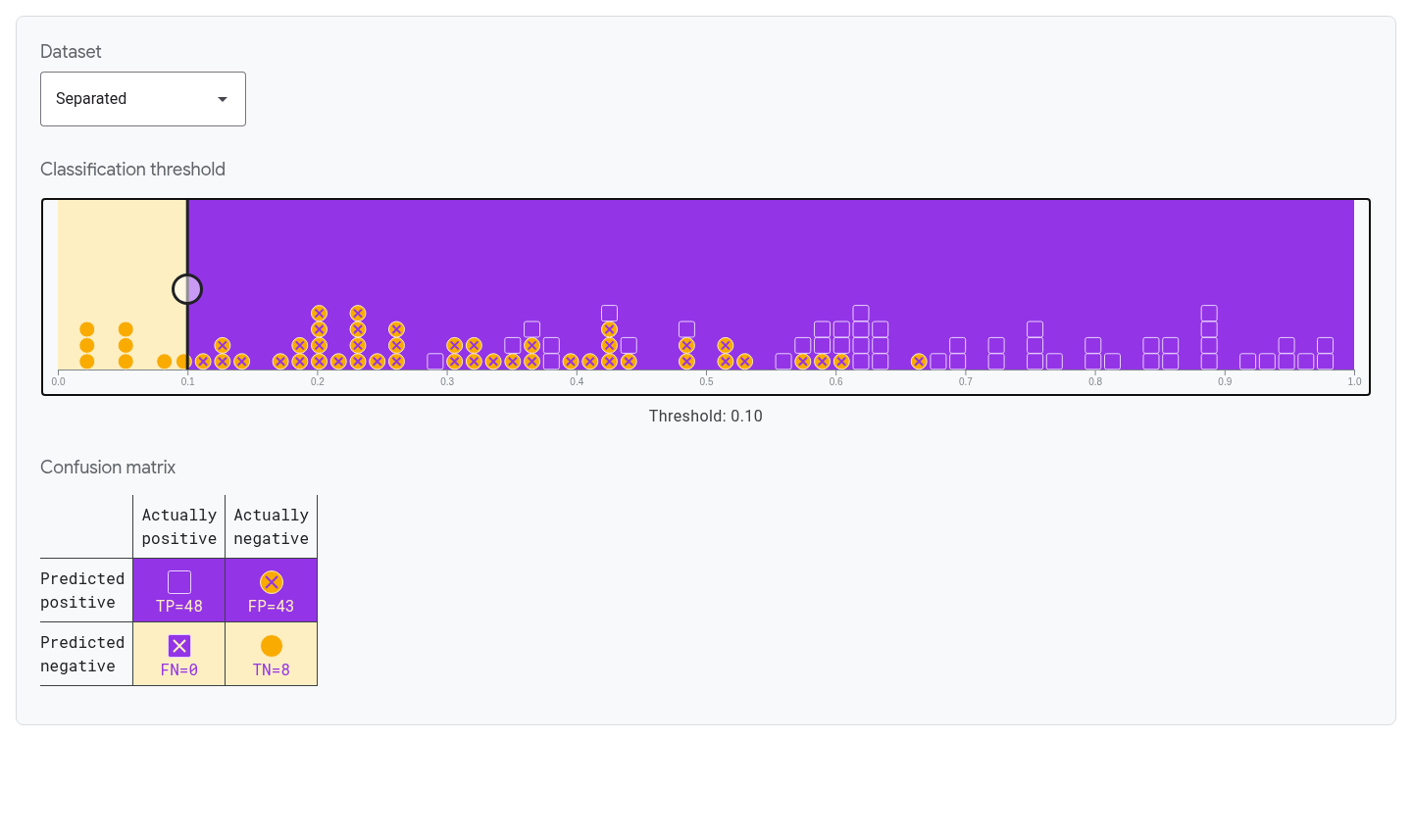
Task: Select the FN=0 value
Action: [x=179, y=669]
